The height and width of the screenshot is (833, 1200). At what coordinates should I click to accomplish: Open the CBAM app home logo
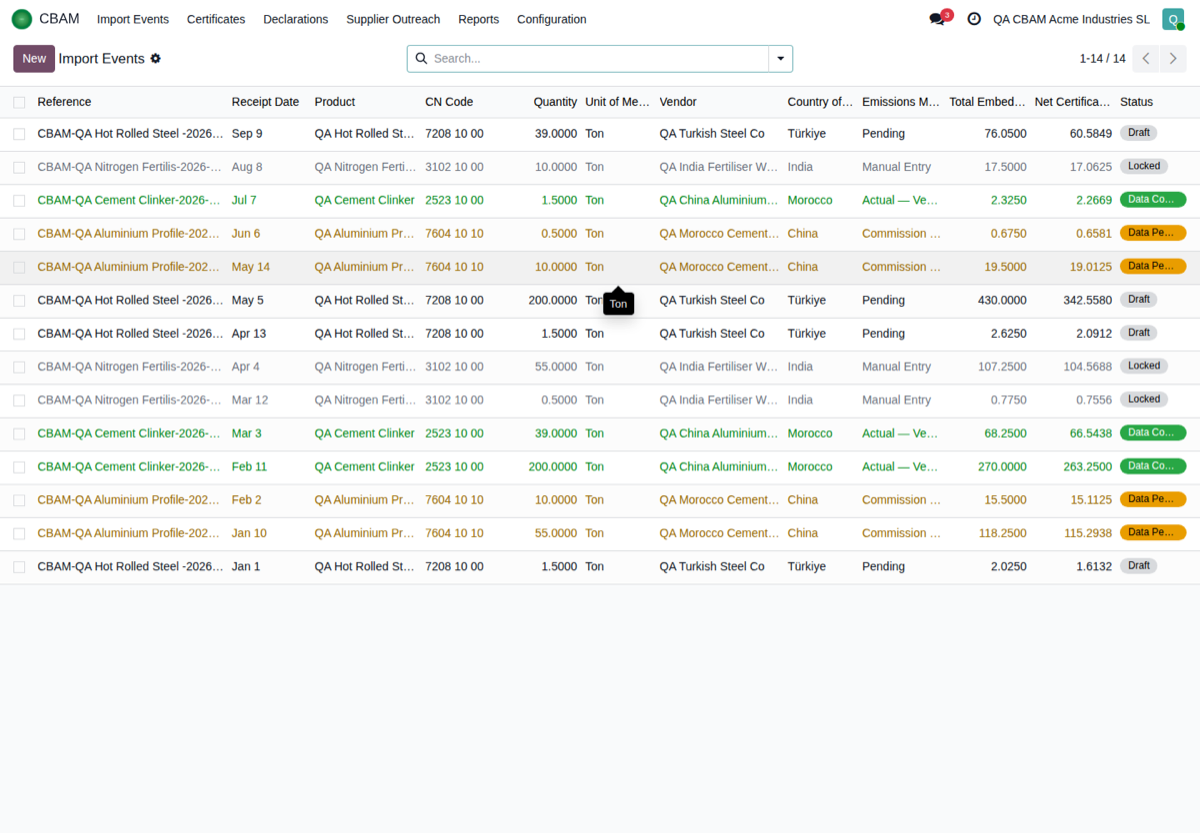(x=22, y=19)
